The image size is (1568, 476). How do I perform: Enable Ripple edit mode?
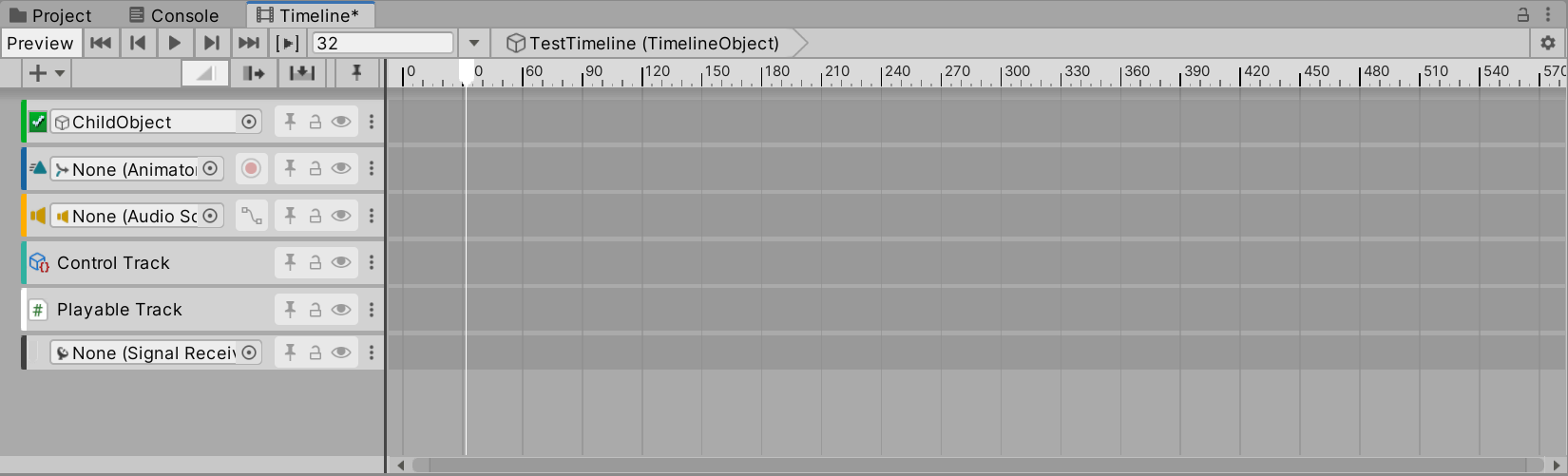pyautogui.click(x=254, y=73)
